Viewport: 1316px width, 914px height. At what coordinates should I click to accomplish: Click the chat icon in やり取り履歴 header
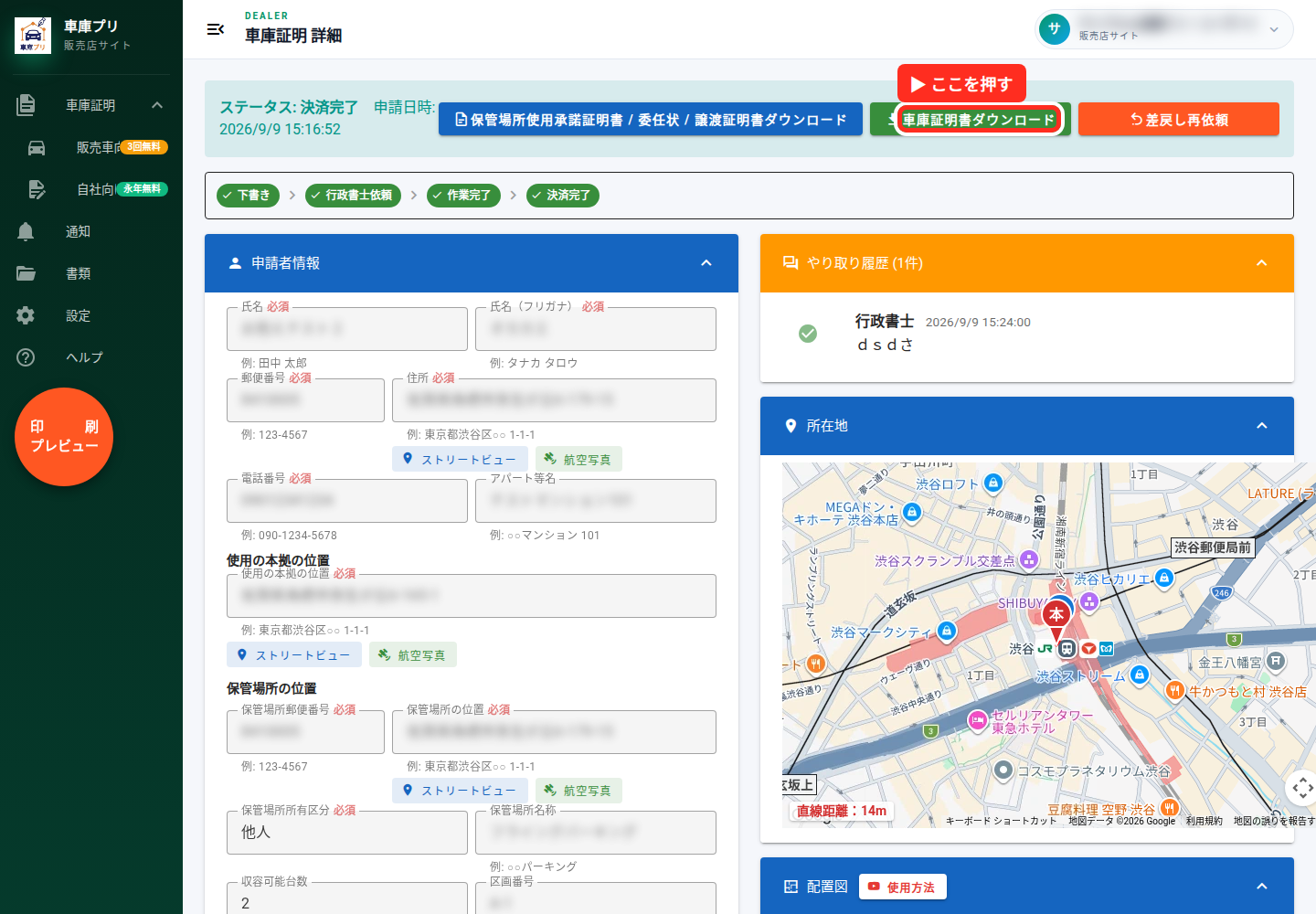coord(791,263)
